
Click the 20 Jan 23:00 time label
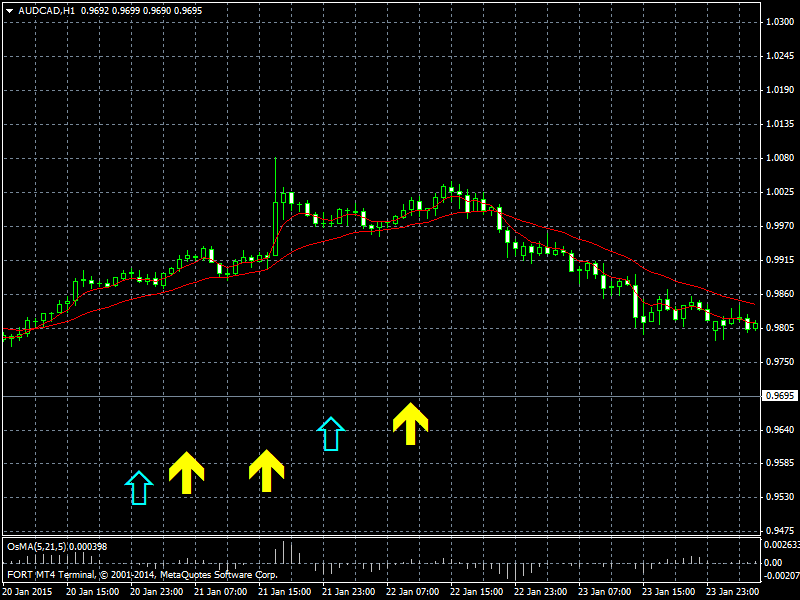(157, 592)
